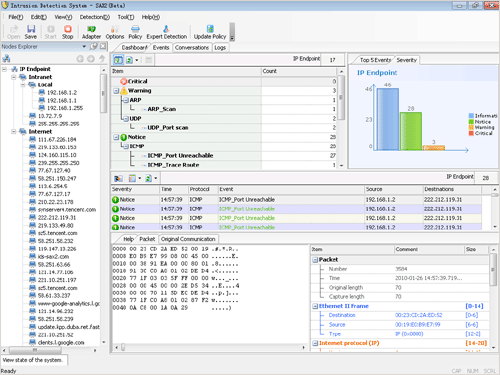Open dropdown next to event refresh icon

[x=156, y=178]
